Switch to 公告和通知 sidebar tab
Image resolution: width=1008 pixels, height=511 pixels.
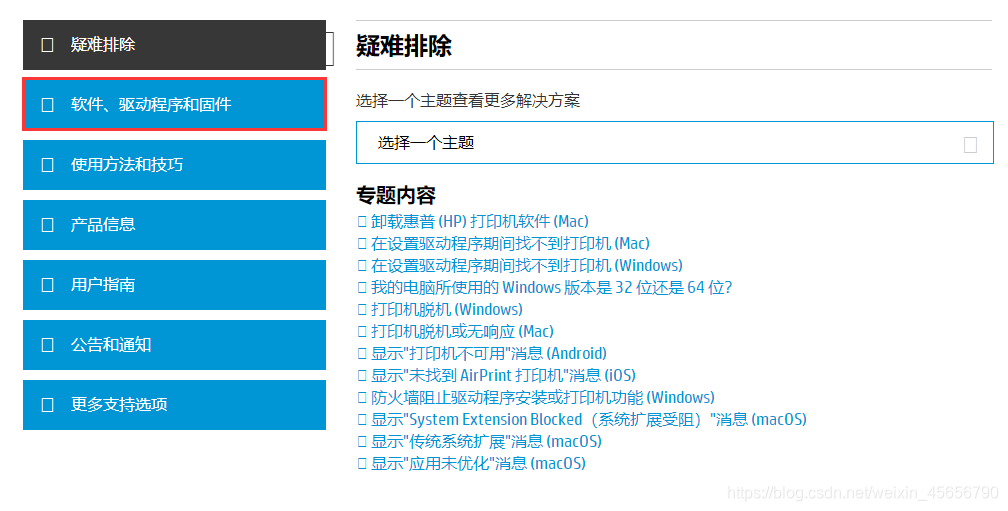click(174, 345)
